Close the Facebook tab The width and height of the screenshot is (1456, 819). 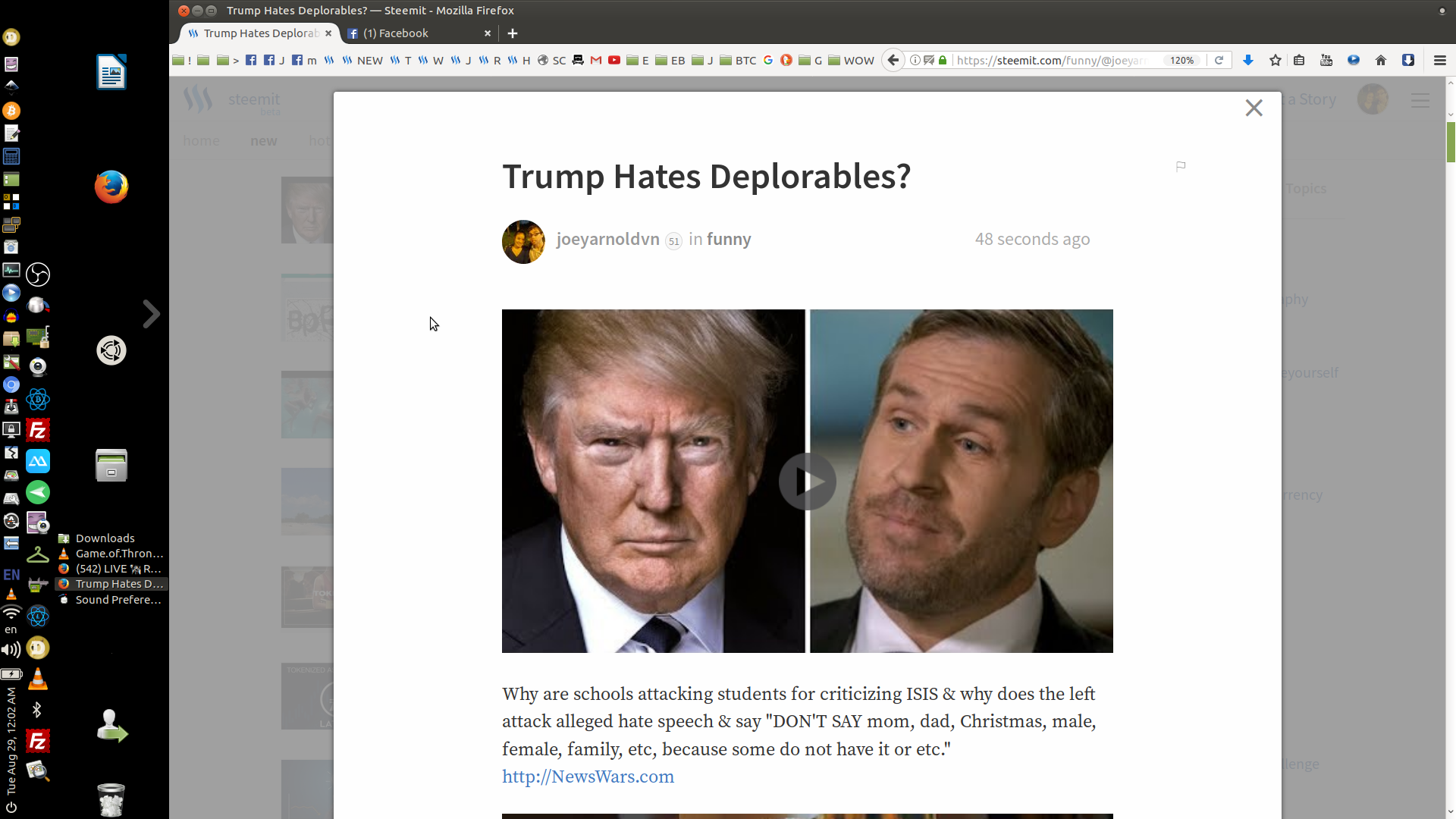tap(488, 33)
